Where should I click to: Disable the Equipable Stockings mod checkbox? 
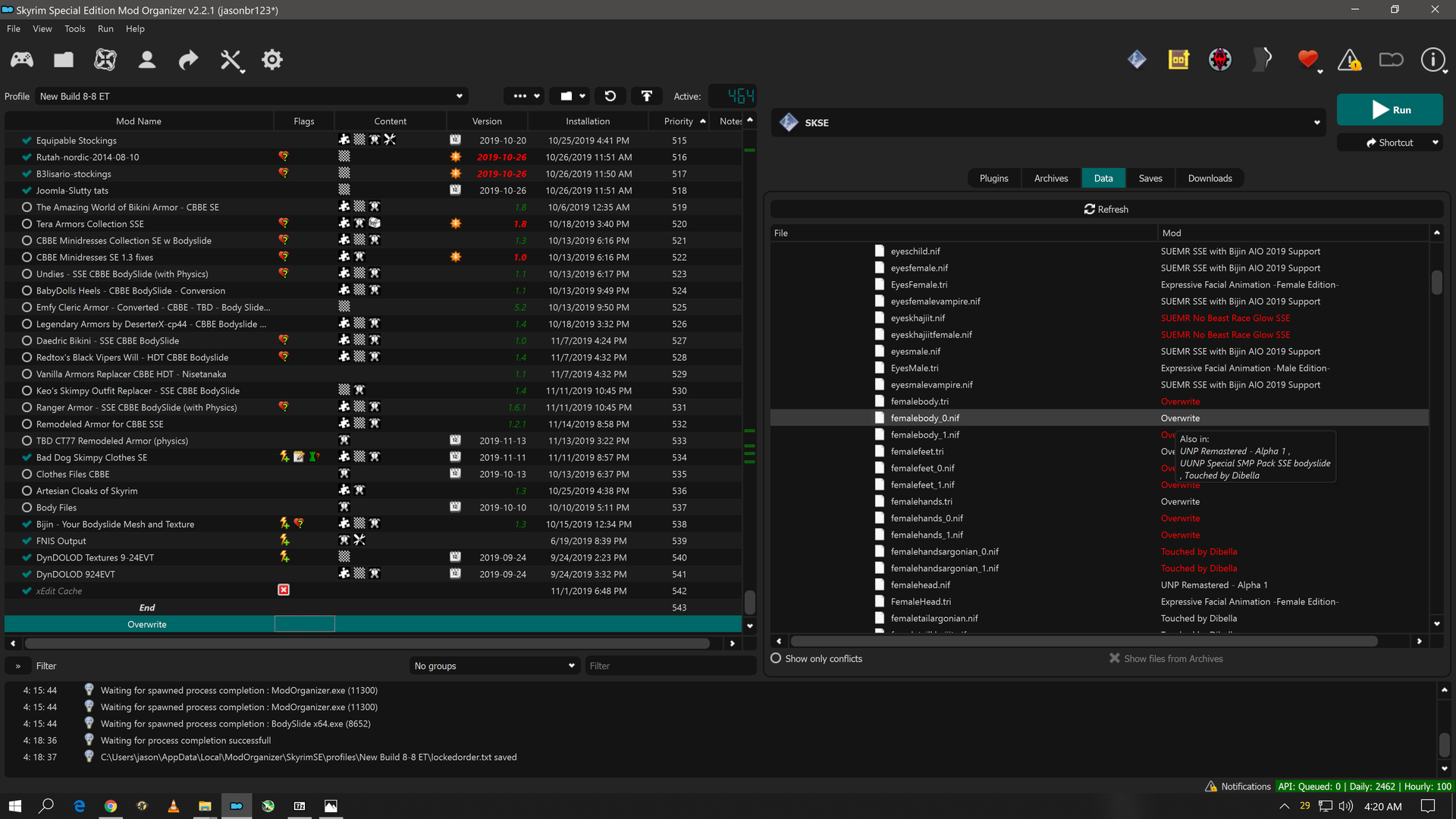pyautogui.click(x=27, y=140)
